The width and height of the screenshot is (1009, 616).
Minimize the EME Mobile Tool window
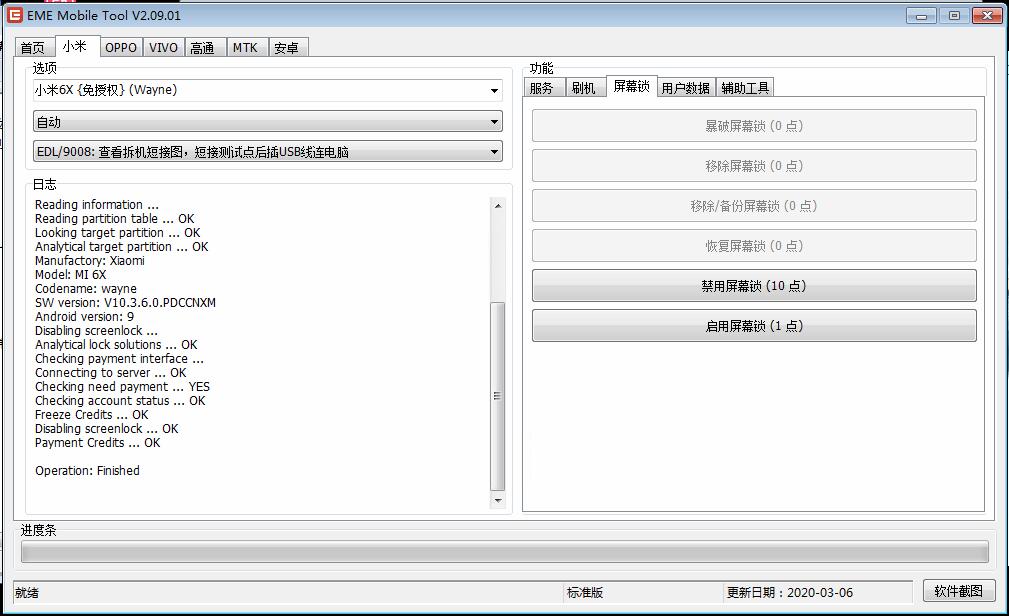(921, 15)
